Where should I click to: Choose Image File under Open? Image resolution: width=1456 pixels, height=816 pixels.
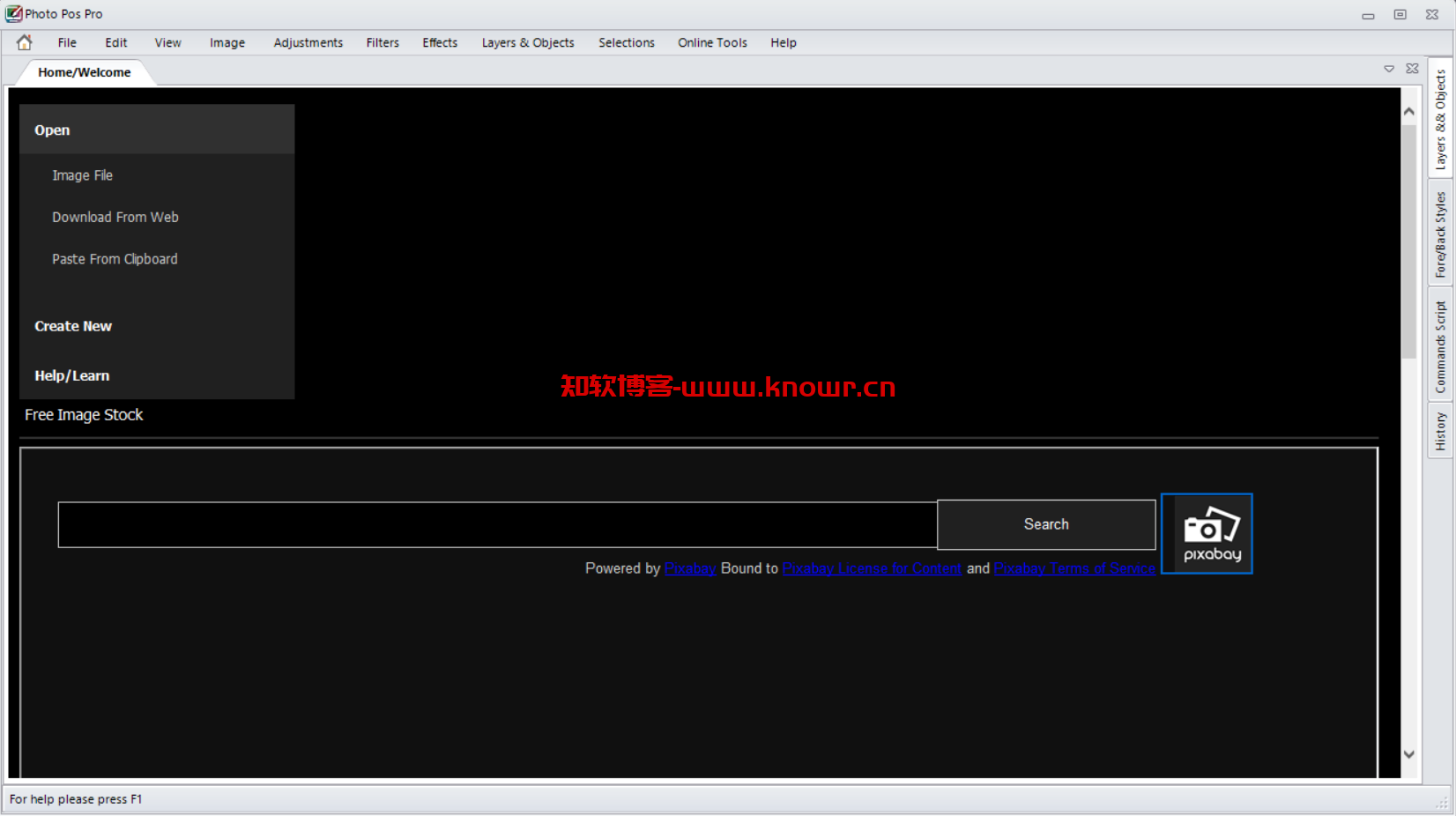click(82, 175)
